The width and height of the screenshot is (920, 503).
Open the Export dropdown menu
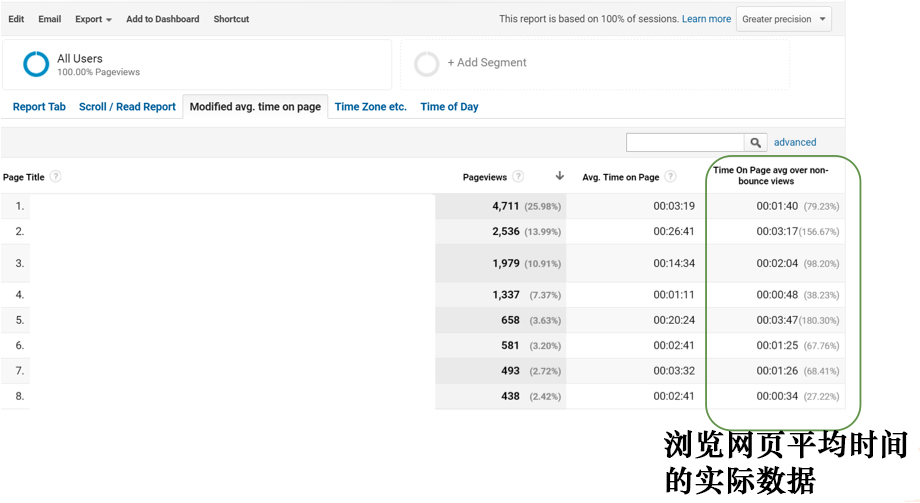point(93,19)
